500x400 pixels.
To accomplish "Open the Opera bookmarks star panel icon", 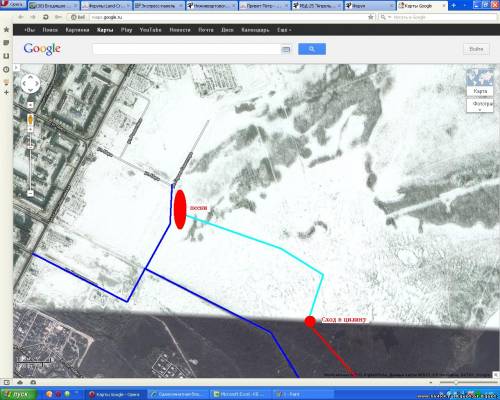I will coord(6,30).
